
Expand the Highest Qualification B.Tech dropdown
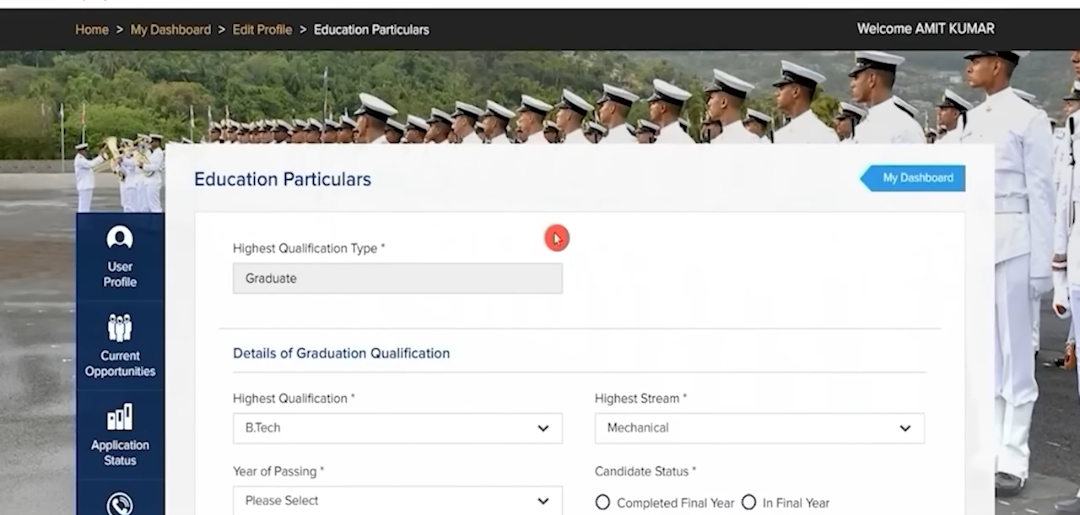point(397,428)
